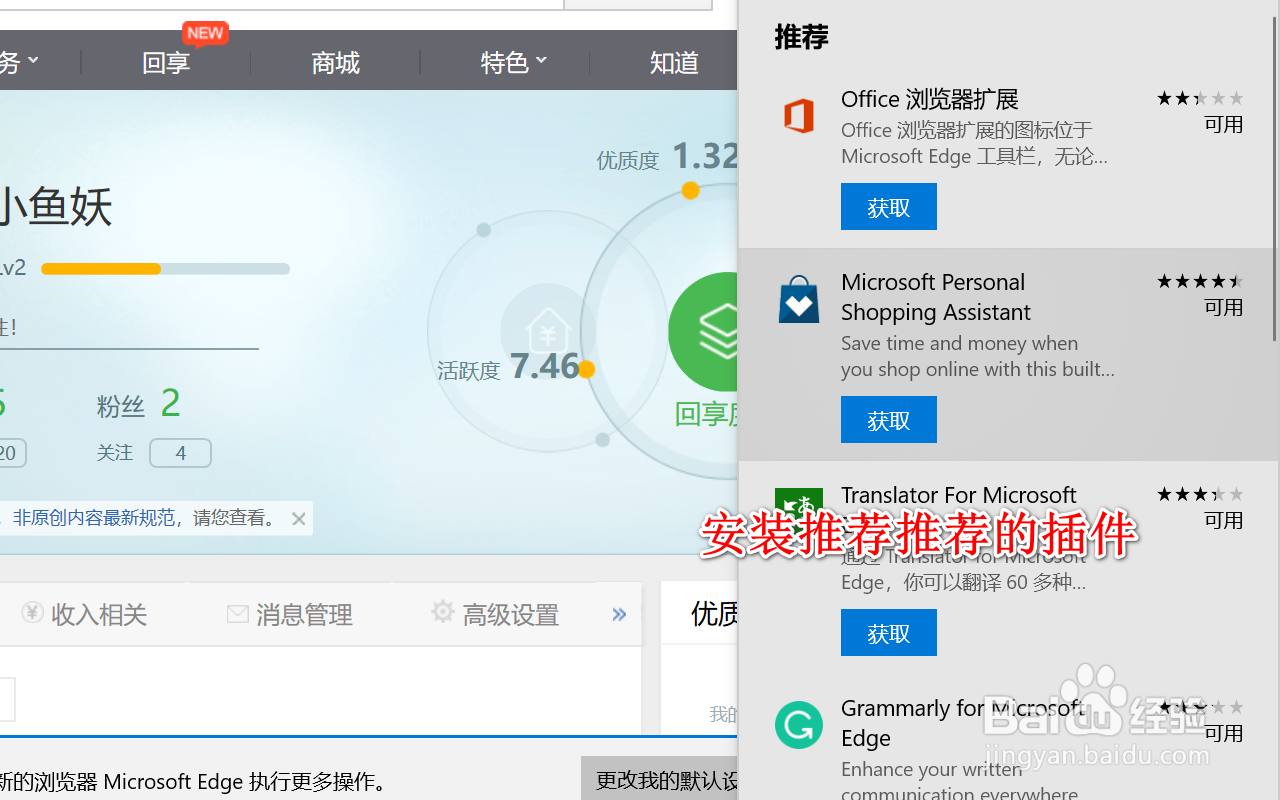The height and width of the screenshot is (800, 1280).
Task: Click the gear icon beside 高级设置
Action: (442, 612)
